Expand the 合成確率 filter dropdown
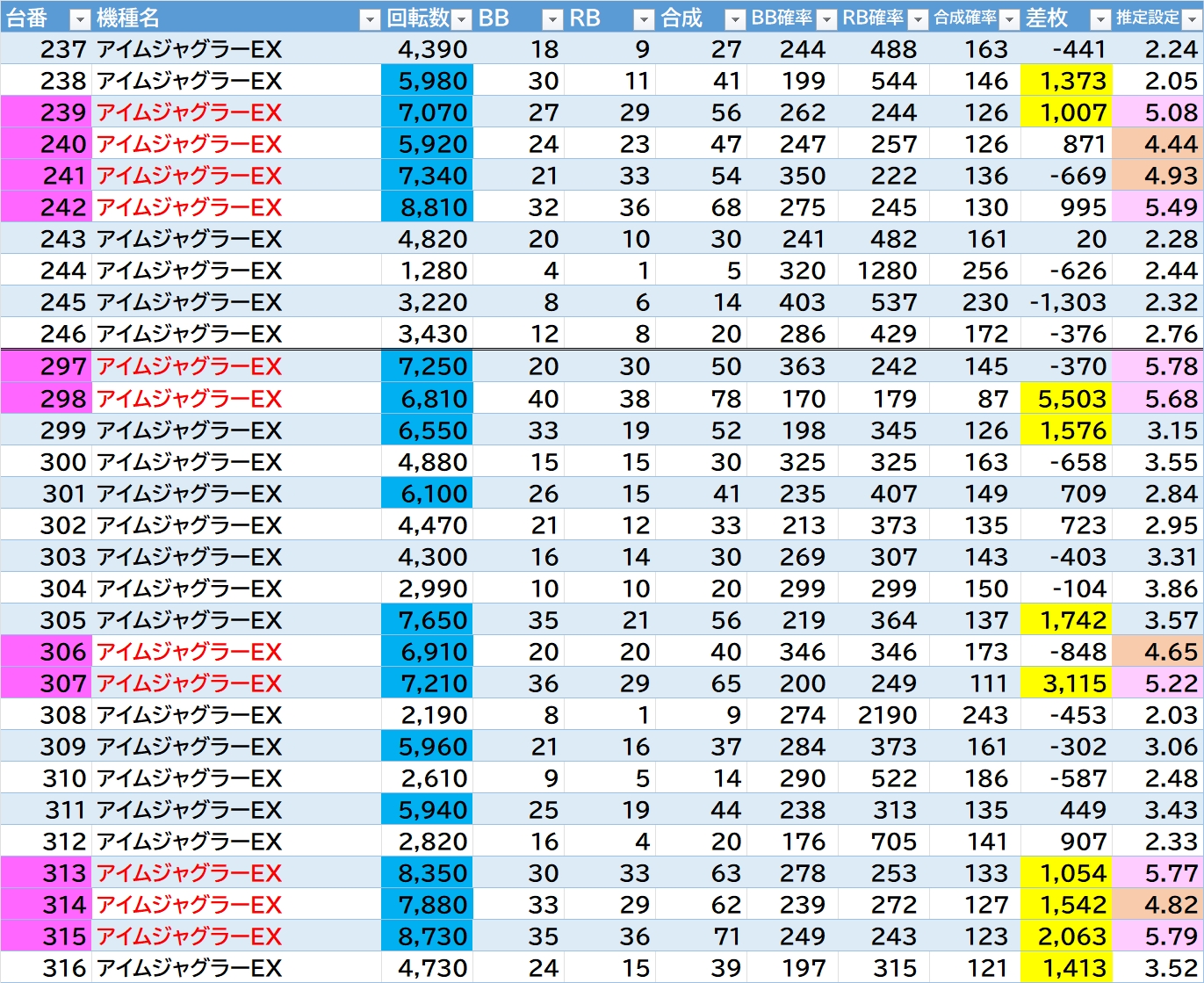 pos(1009,18)
